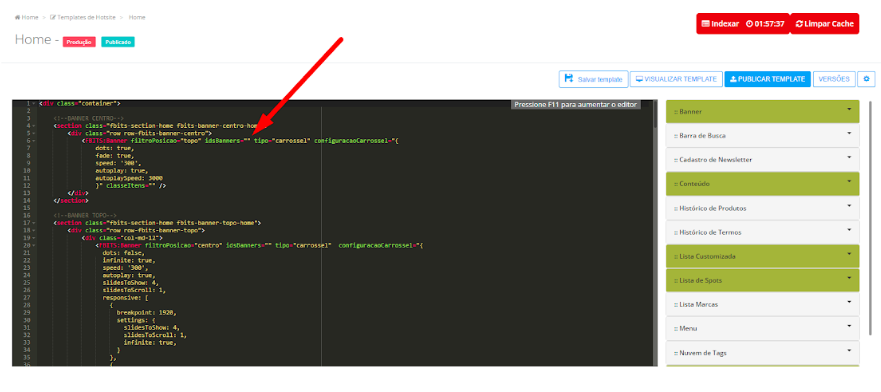Image resolution: width=881 pixels, height=392 pixels.
Task: Open the VERSÕES button
Action: [834, 79]
